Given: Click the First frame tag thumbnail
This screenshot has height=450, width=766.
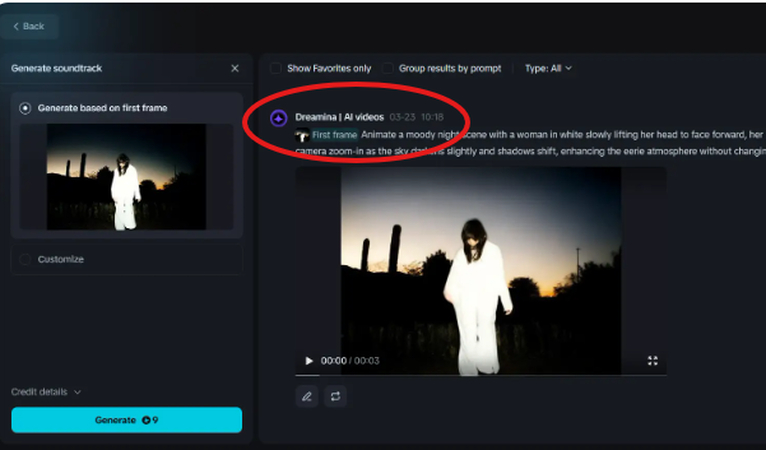Looking at the screenshot, I should point(302,135).
